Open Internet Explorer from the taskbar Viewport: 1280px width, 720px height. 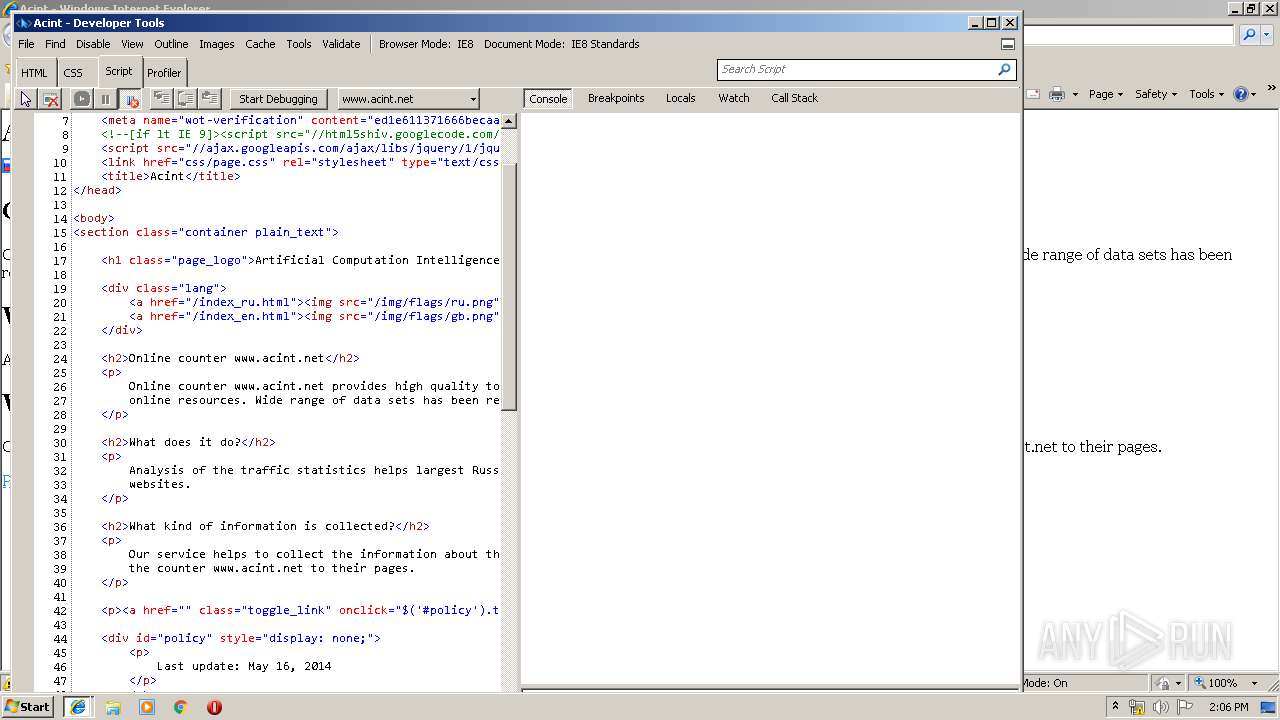(x=79, y=707)
